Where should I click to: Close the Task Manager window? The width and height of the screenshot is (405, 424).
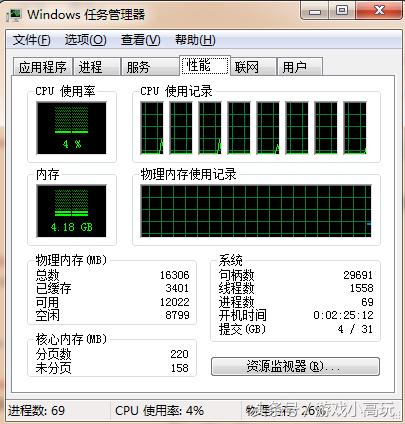click(x=378, y=11)
